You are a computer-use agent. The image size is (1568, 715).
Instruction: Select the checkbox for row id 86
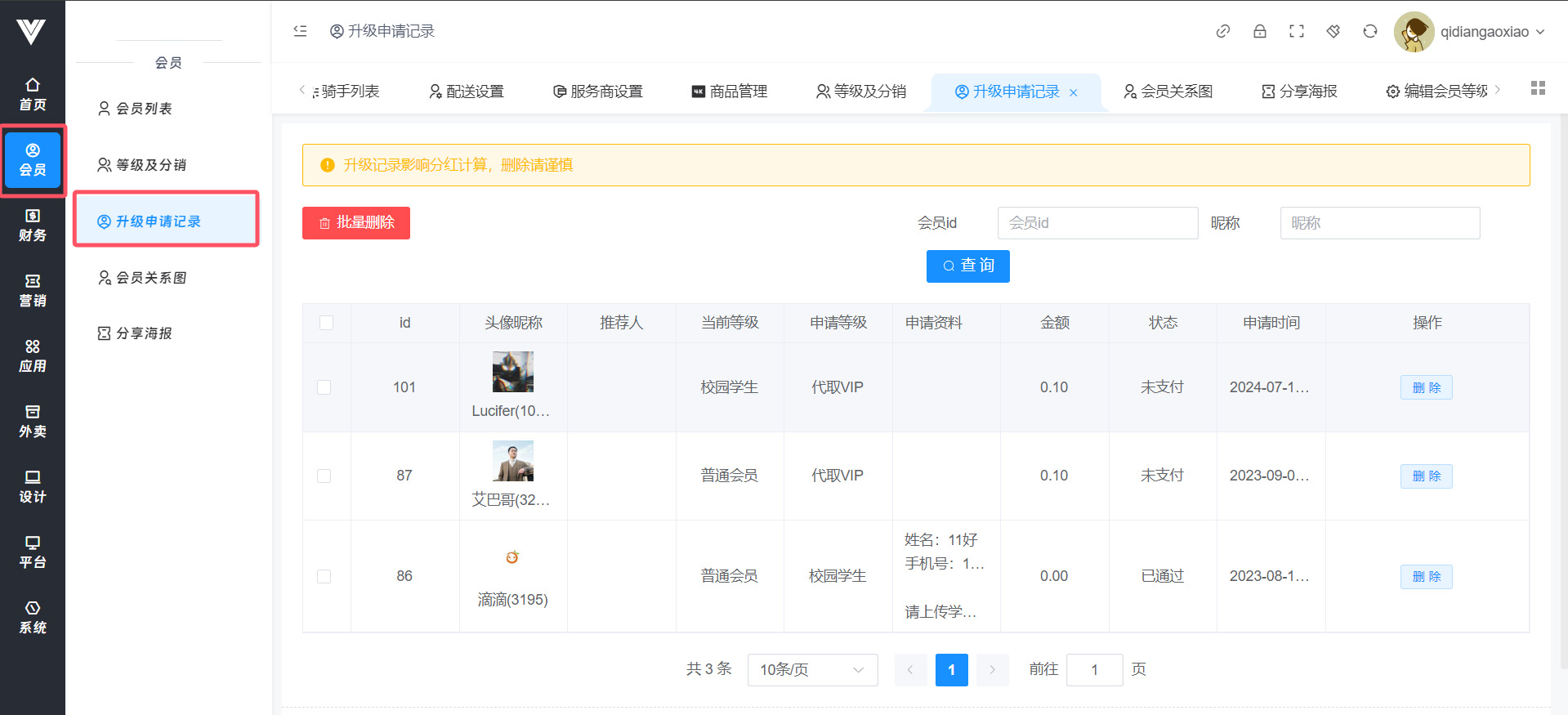(x=324, y=576)
